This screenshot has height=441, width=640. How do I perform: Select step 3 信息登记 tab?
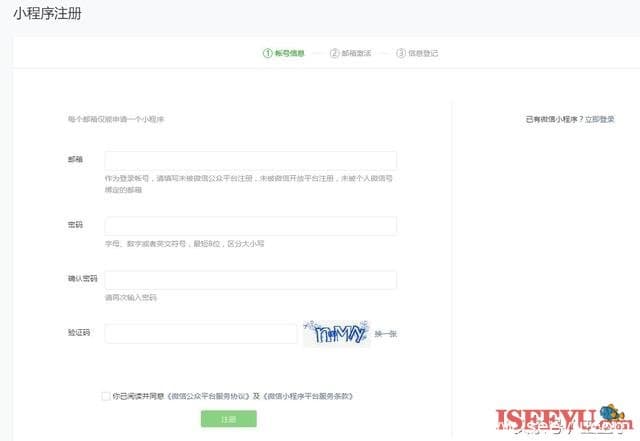tap(417, 53)
